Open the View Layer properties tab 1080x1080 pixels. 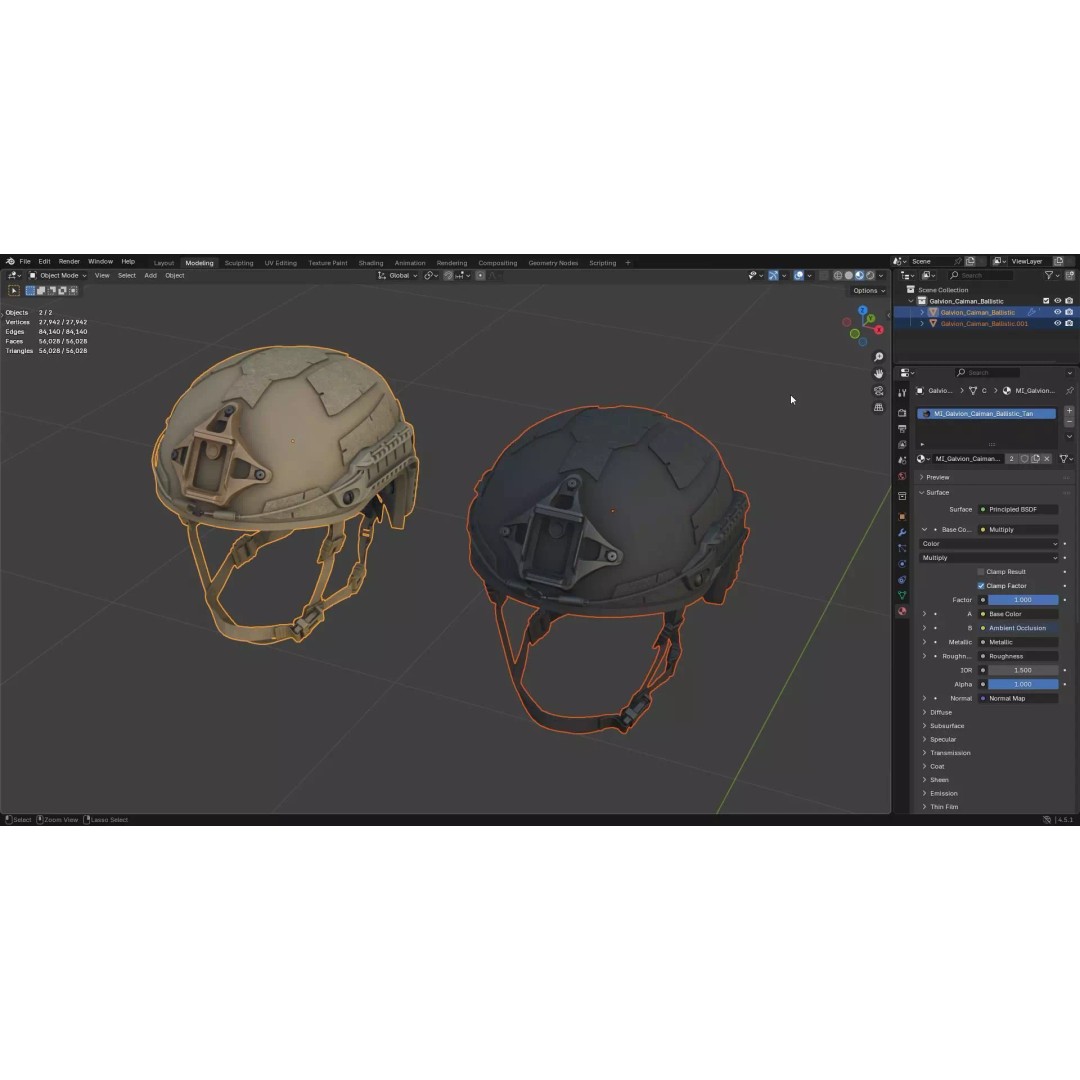[902, 444]
